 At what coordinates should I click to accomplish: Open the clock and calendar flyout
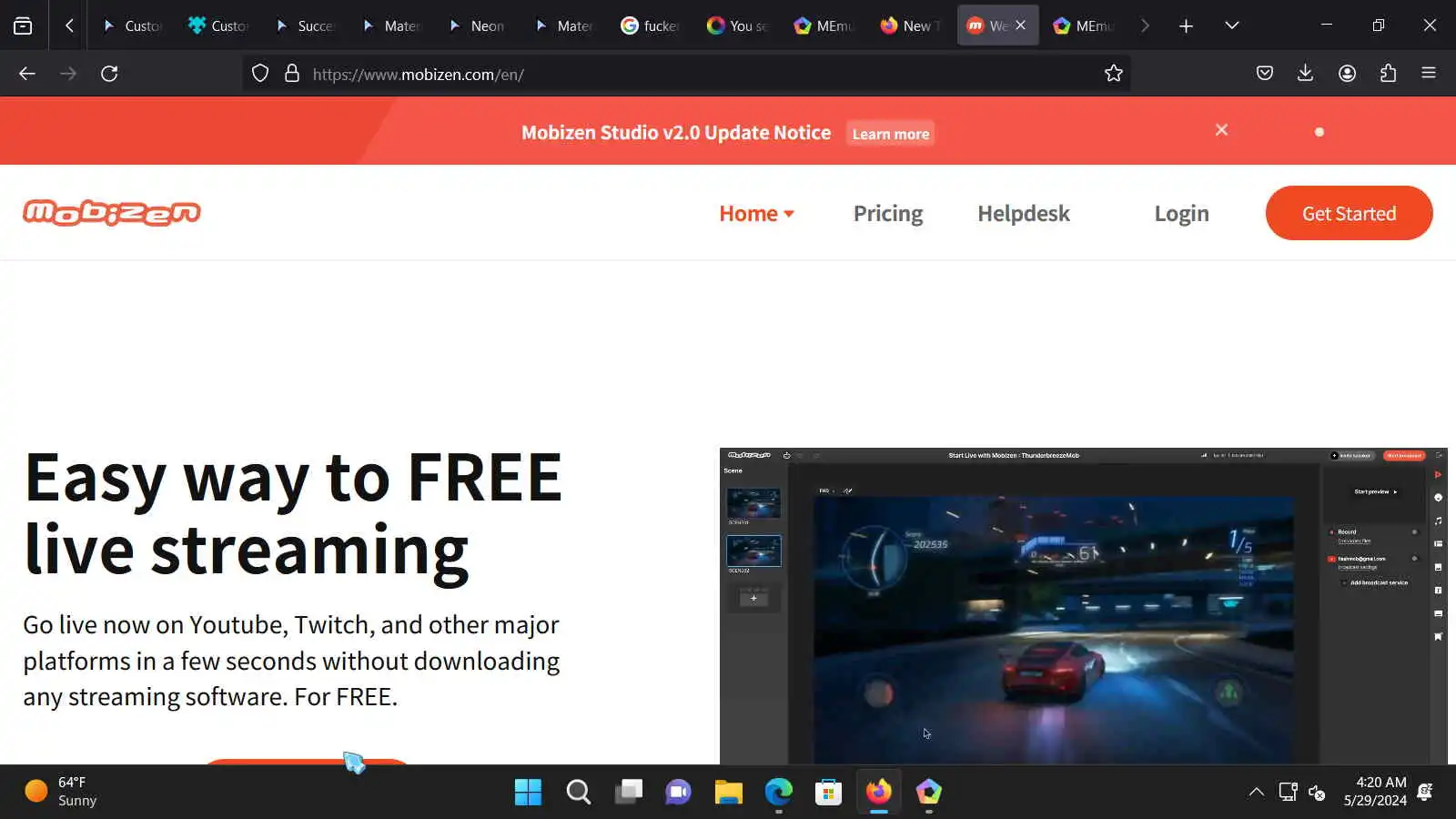click(1375, 792)
